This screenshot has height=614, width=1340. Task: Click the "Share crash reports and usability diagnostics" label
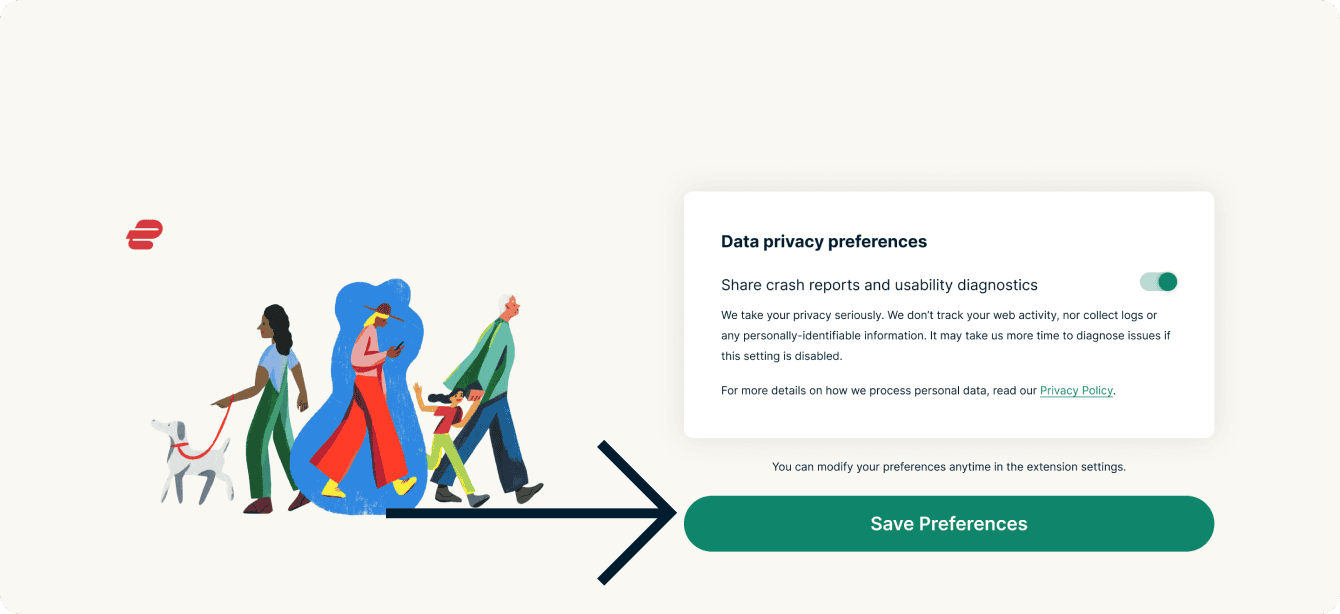879,285
